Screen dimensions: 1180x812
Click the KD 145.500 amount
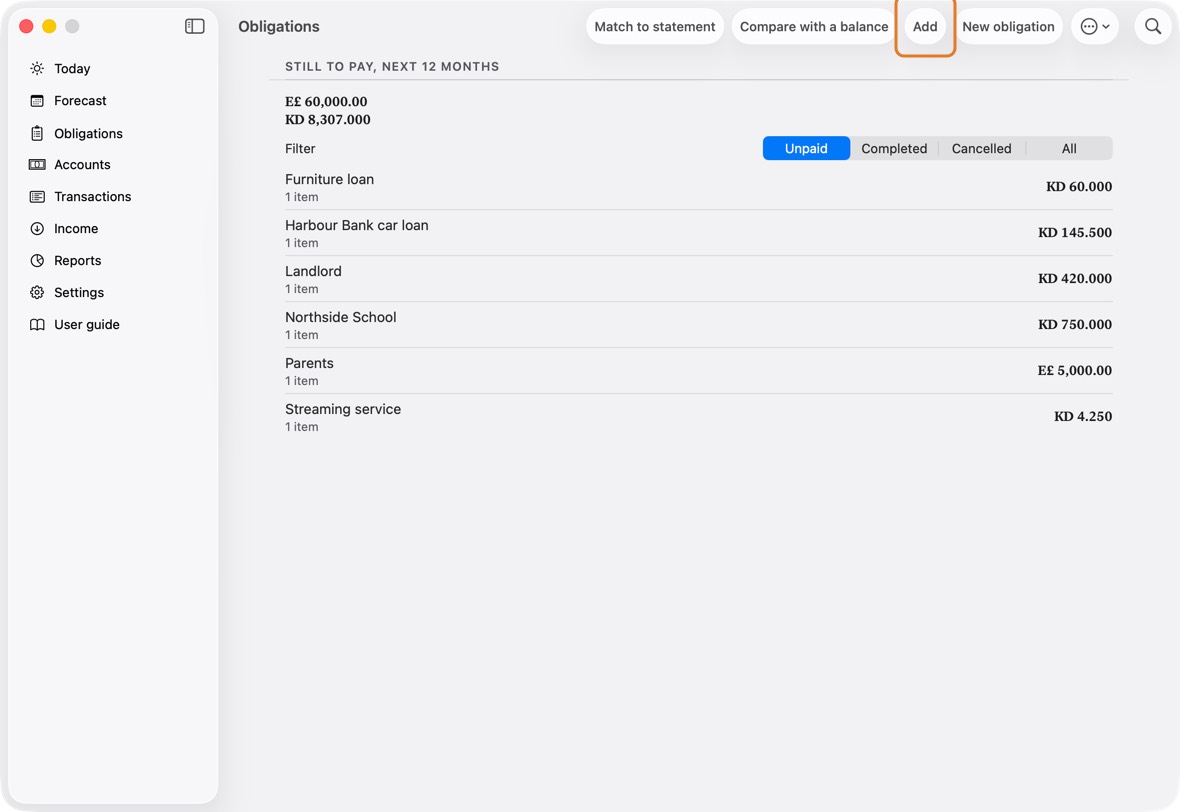click(1075, 233)
